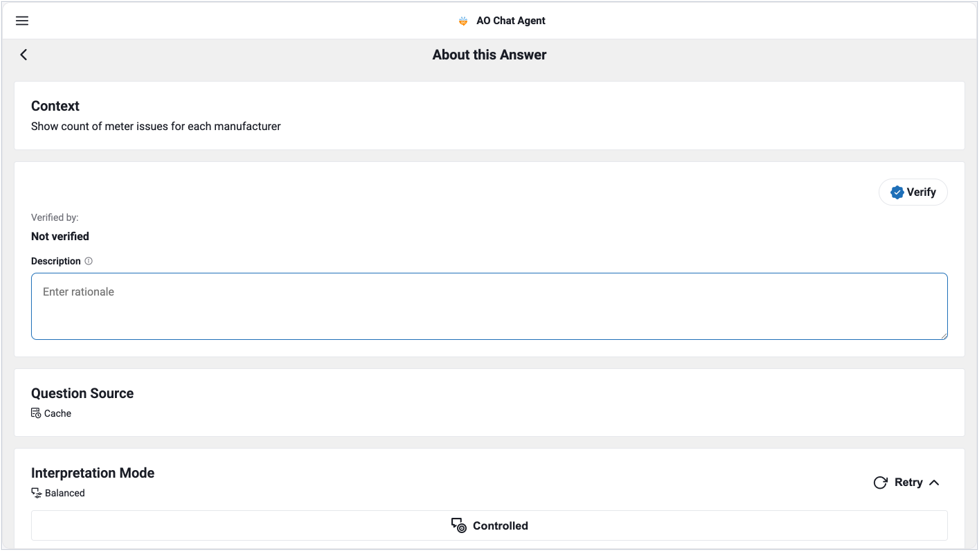
Task: Click the About this Answer heading
Action: point(490,55)
